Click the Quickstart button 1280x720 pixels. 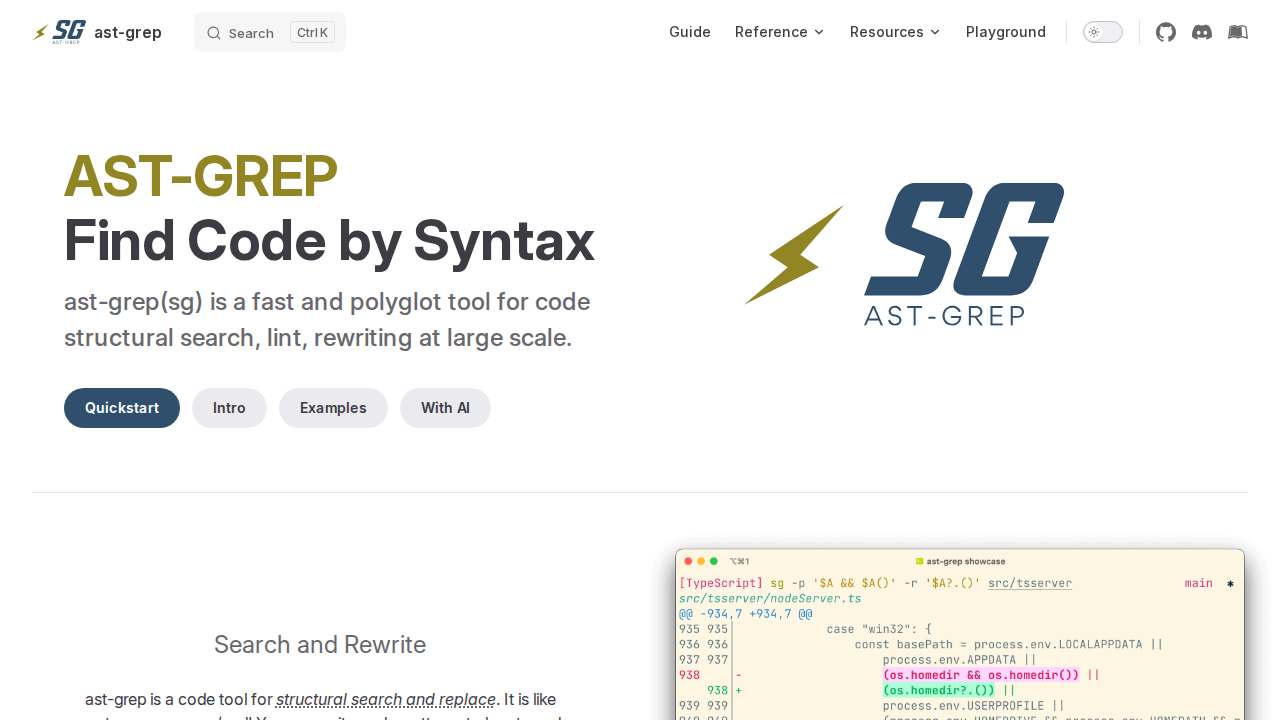[122, 408]
